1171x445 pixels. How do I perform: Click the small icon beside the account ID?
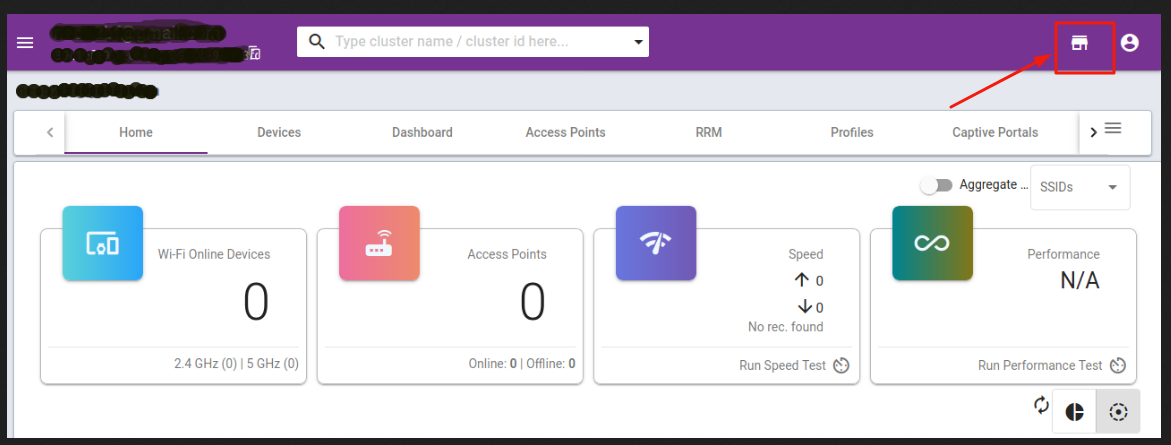[x=255, y=53]
